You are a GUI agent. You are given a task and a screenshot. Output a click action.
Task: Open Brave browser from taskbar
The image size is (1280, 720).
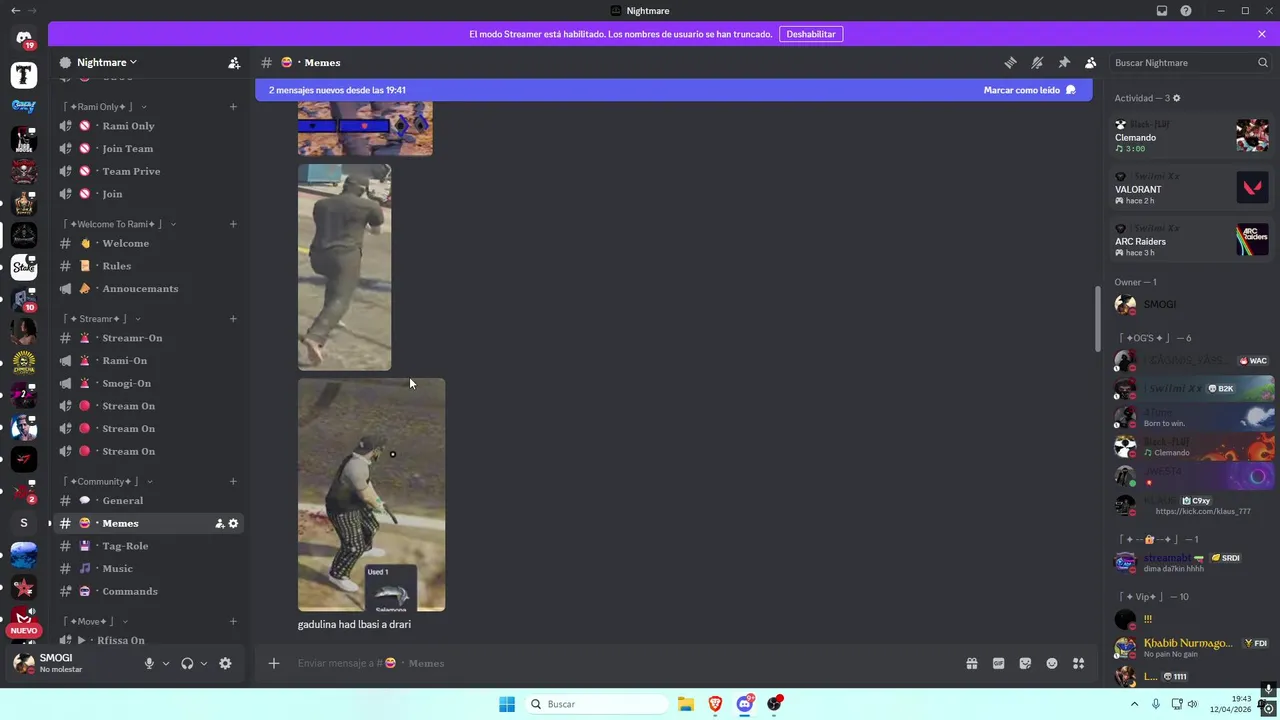(715, 704)
